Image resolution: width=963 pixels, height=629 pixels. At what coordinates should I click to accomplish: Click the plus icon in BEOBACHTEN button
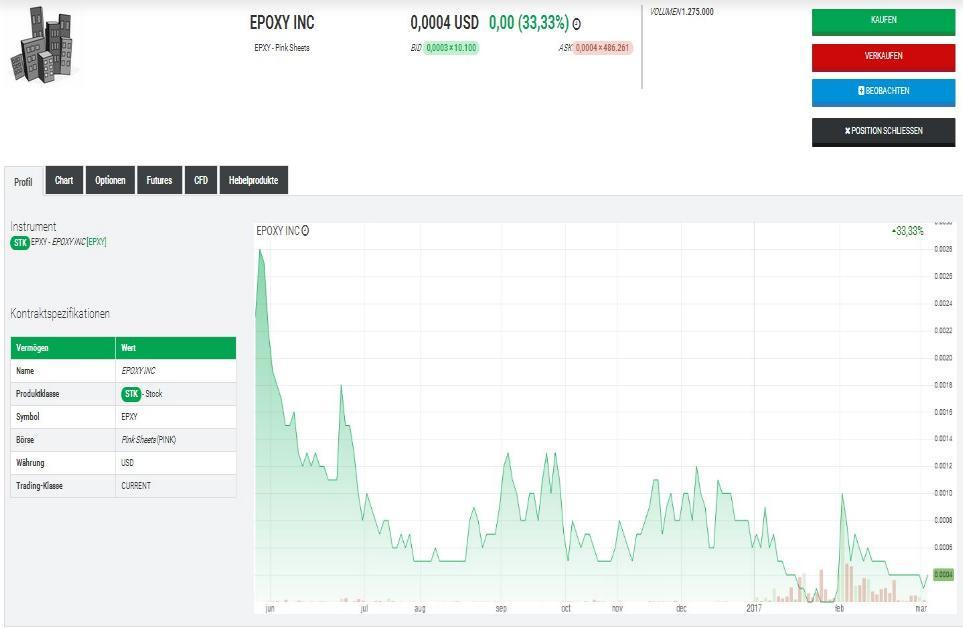point(861,90)
